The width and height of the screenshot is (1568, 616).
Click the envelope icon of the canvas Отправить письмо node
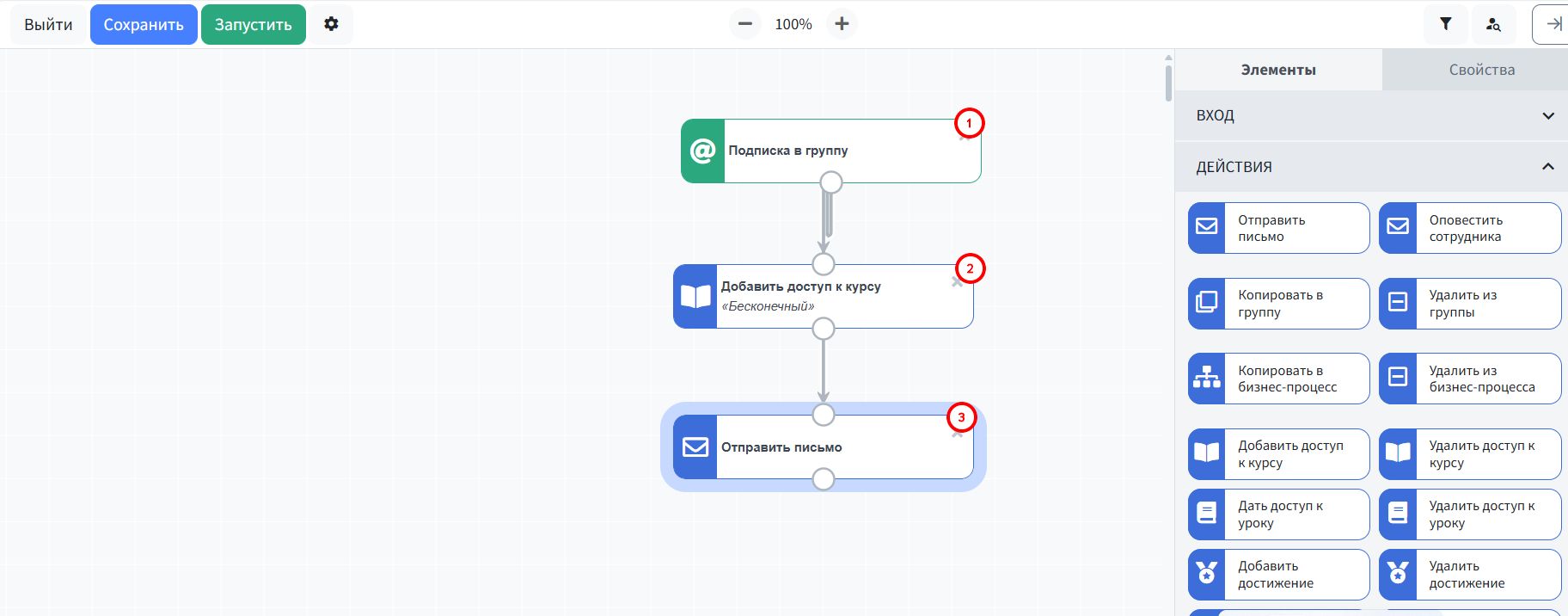click(695, 447)
